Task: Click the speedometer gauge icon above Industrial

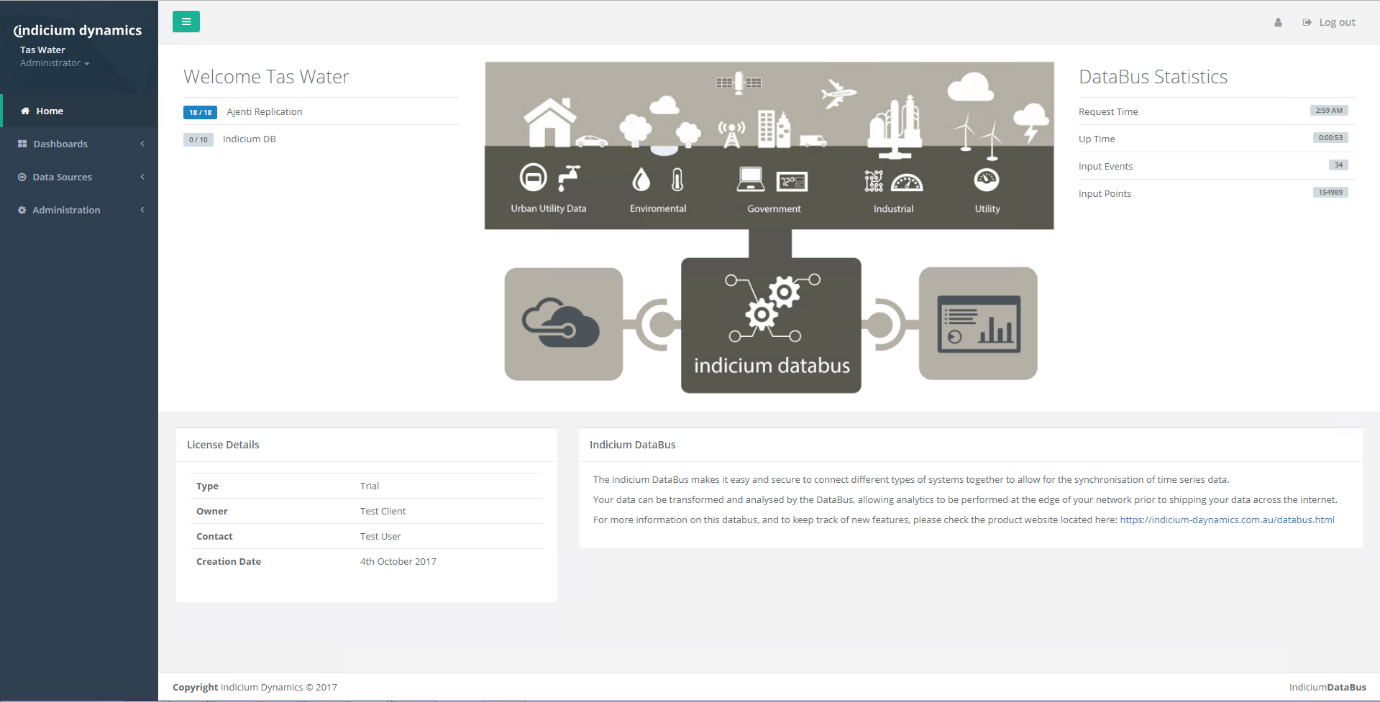Action: (908, 182)
